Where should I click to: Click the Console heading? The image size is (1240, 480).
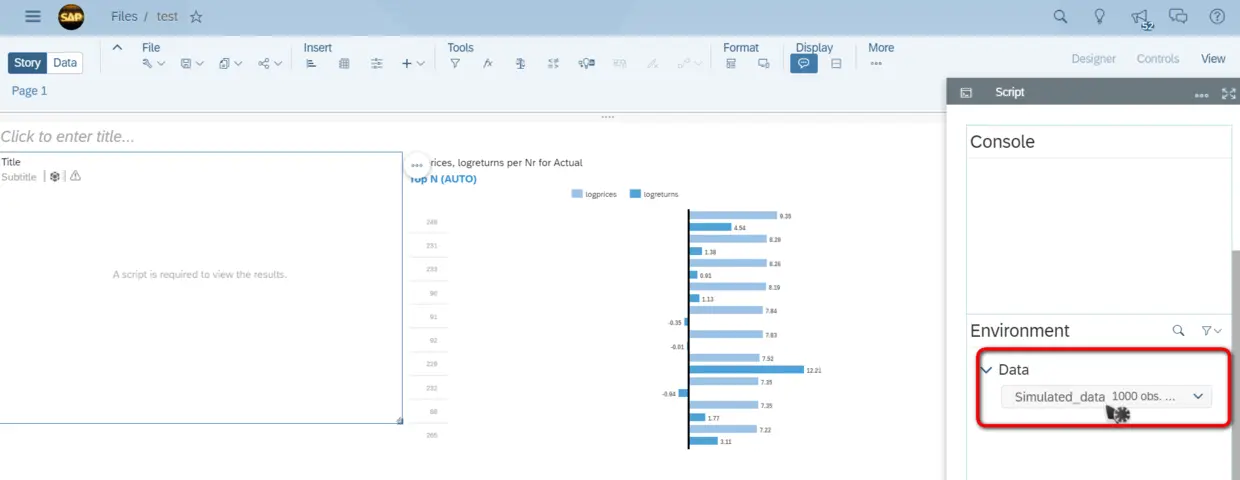pyautogui.click(x=1002, y=142)
